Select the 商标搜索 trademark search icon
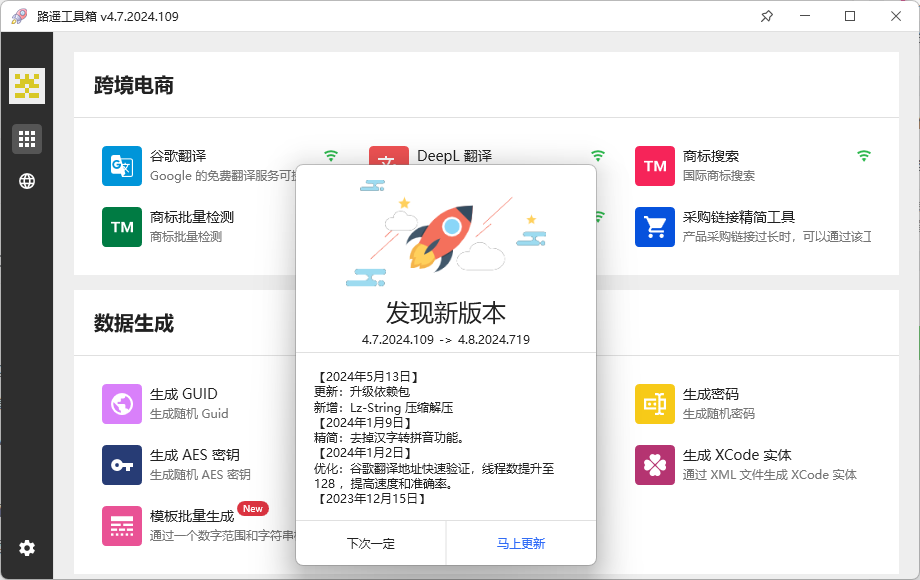This screenshot has height=580, width=920. [x=655, y=165]
